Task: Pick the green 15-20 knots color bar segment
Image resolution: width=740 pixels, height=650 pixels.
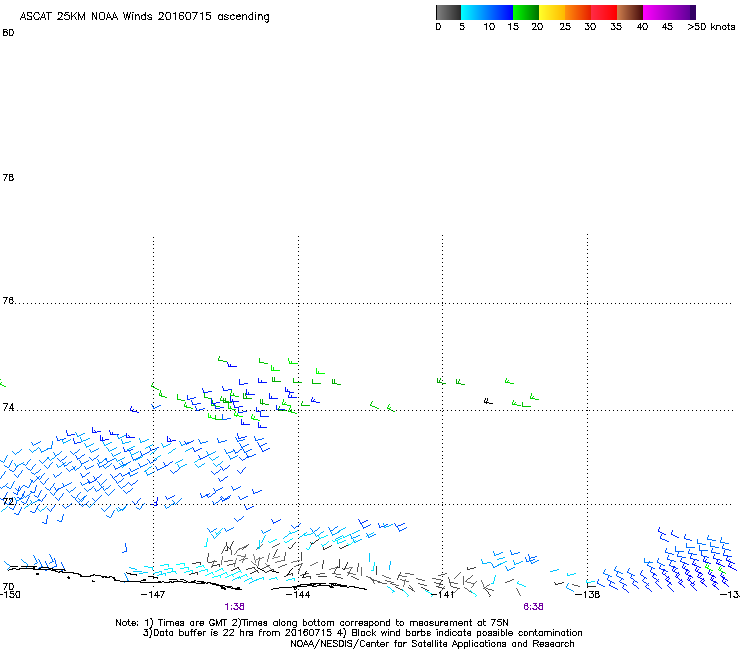Action: click(x=526, y=12)
